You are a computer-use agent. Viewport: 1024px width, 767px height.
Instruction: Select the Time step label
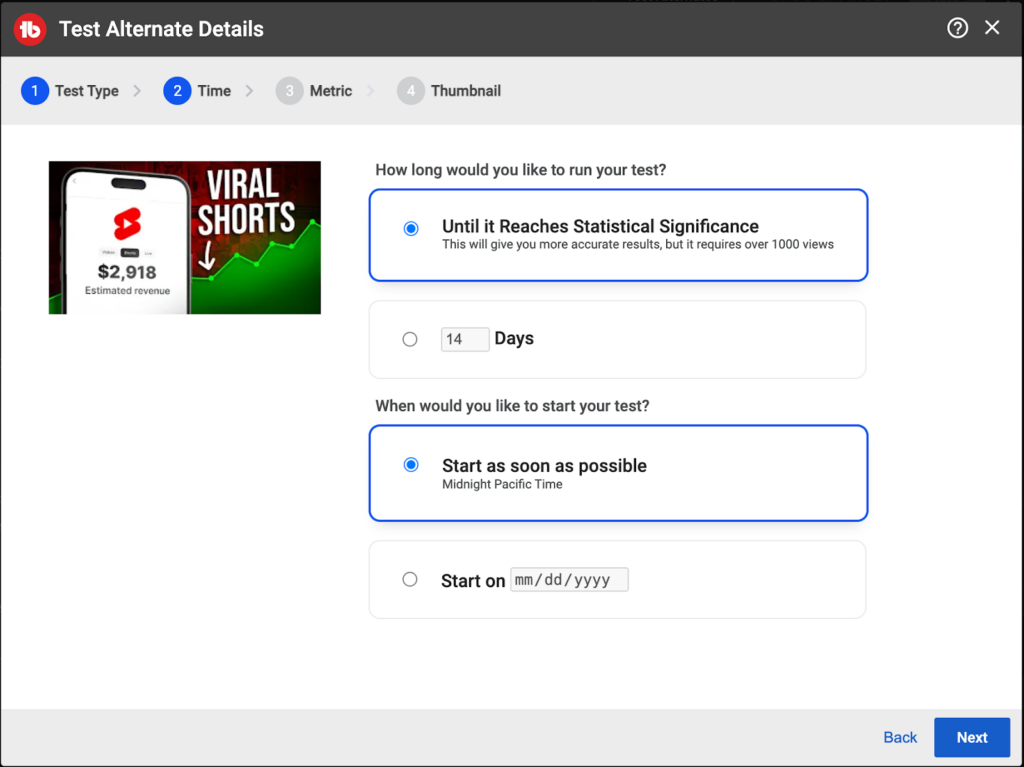[214, 91]
